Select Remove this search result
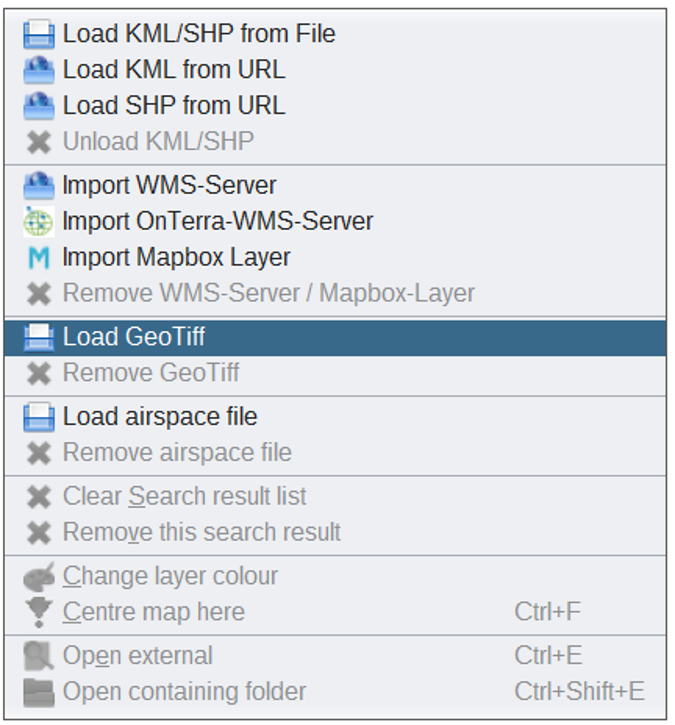675x725 pixels. pos(335,533)
